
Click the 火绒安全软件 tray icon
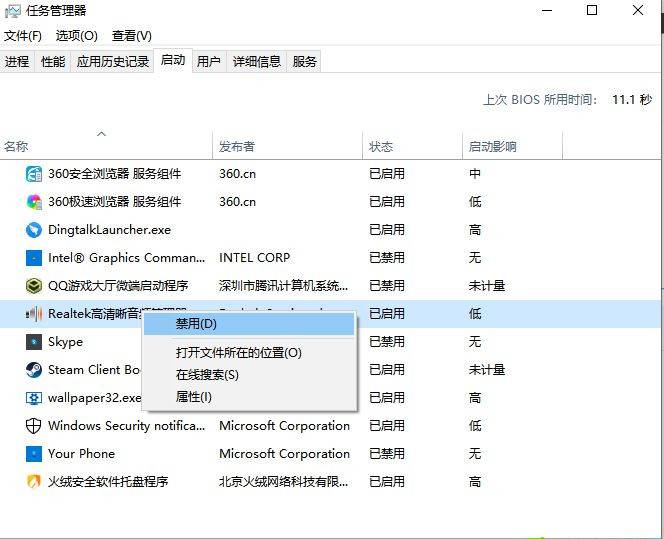point(33,482)
